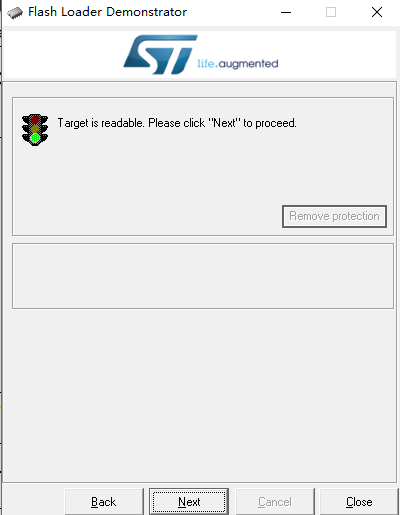Click the Flash Loader Demonstrator title text

107,12
